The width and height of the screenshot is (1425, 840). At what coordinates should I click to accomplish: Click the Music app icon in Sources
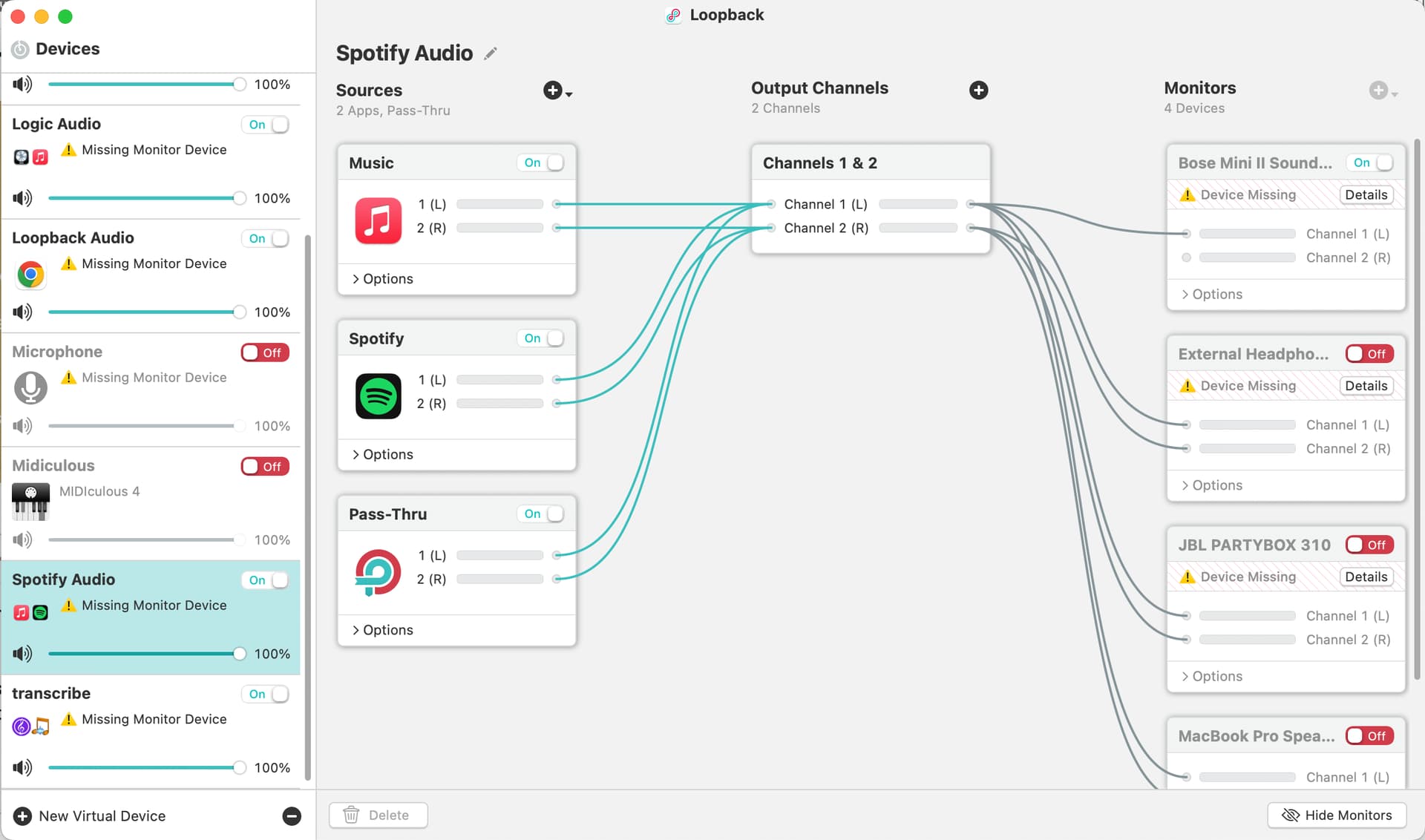(378, 220)
